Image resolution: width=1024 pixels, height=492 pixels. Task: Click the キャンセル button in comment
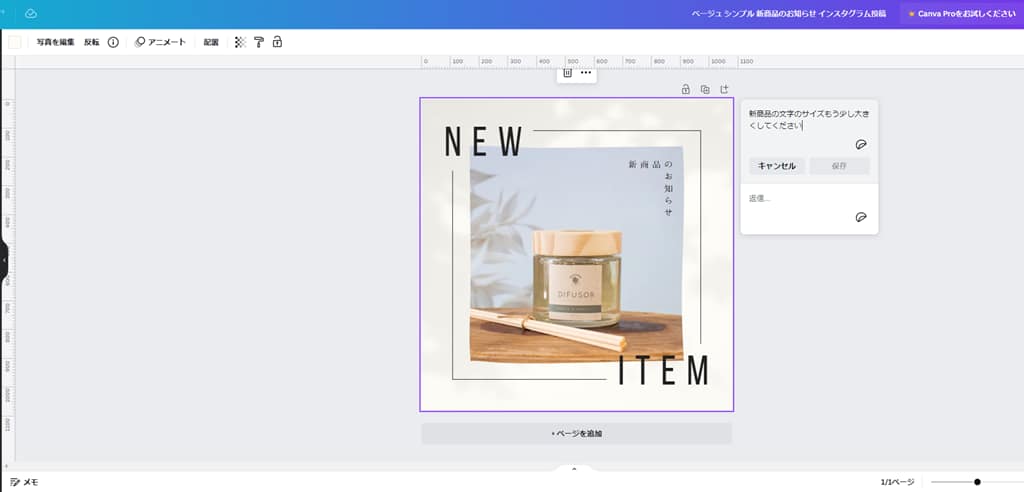point(777,166)
